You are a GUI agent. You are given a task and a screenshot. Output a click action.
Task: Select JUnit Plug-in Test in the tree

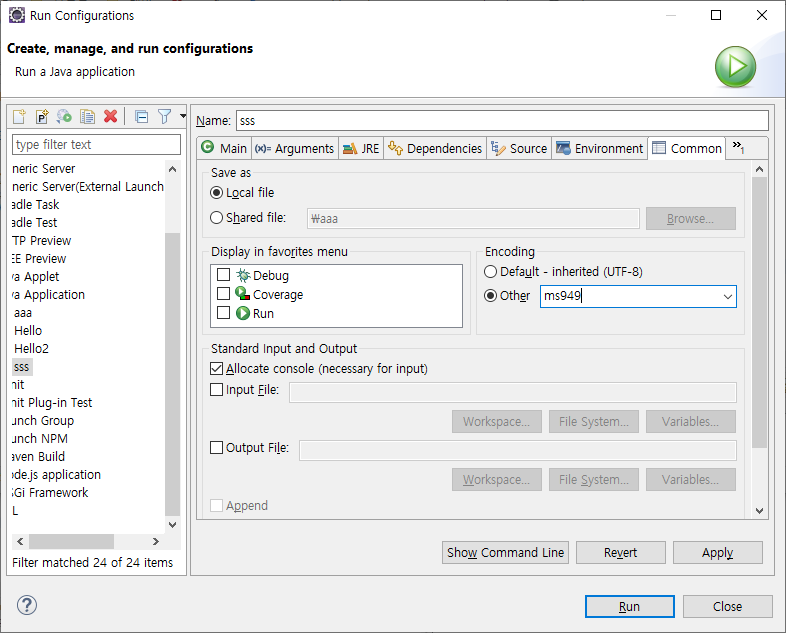point(52,402)
